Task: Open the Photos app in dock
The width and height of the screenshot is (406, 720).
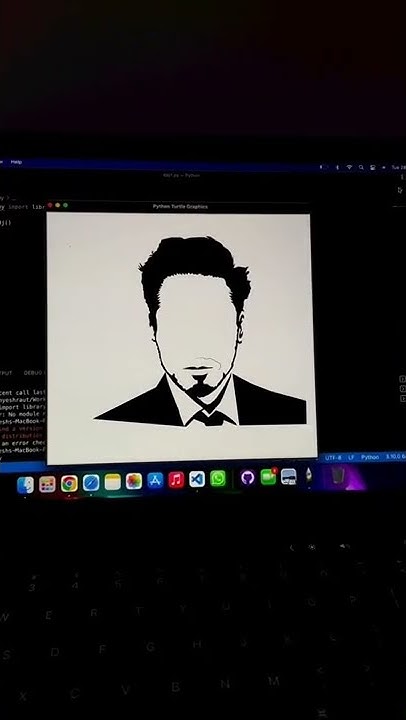Action: pos(134,481)
